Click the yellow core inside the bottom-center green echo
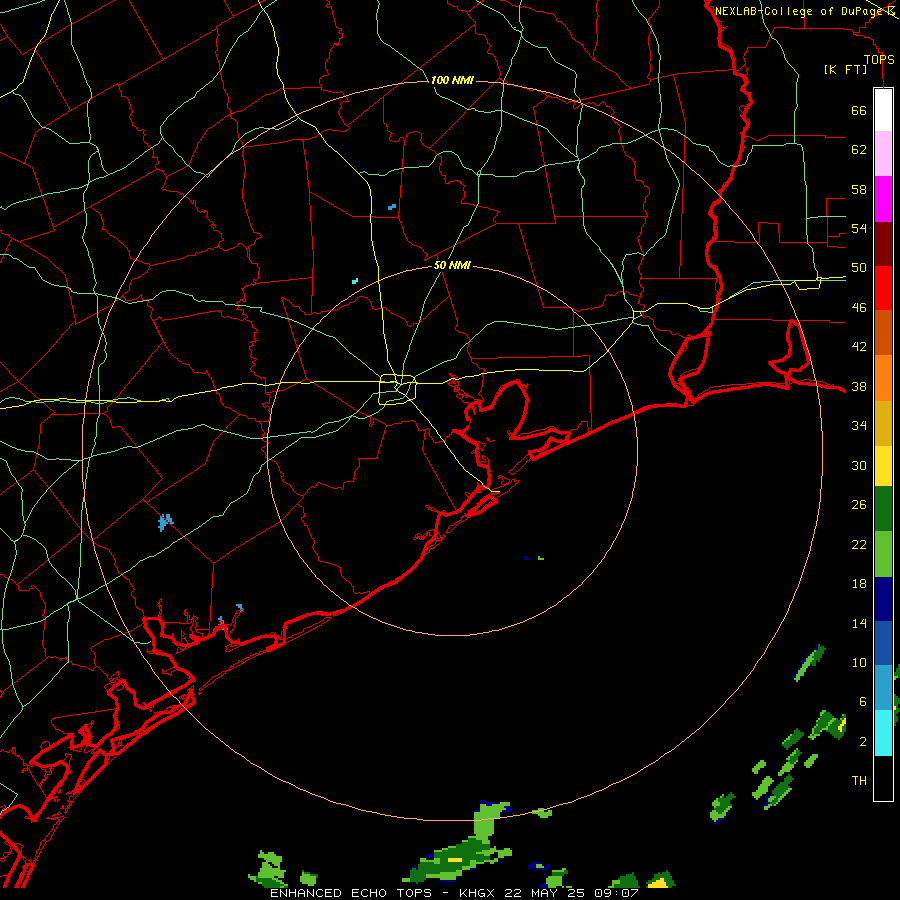 (455, 860)
